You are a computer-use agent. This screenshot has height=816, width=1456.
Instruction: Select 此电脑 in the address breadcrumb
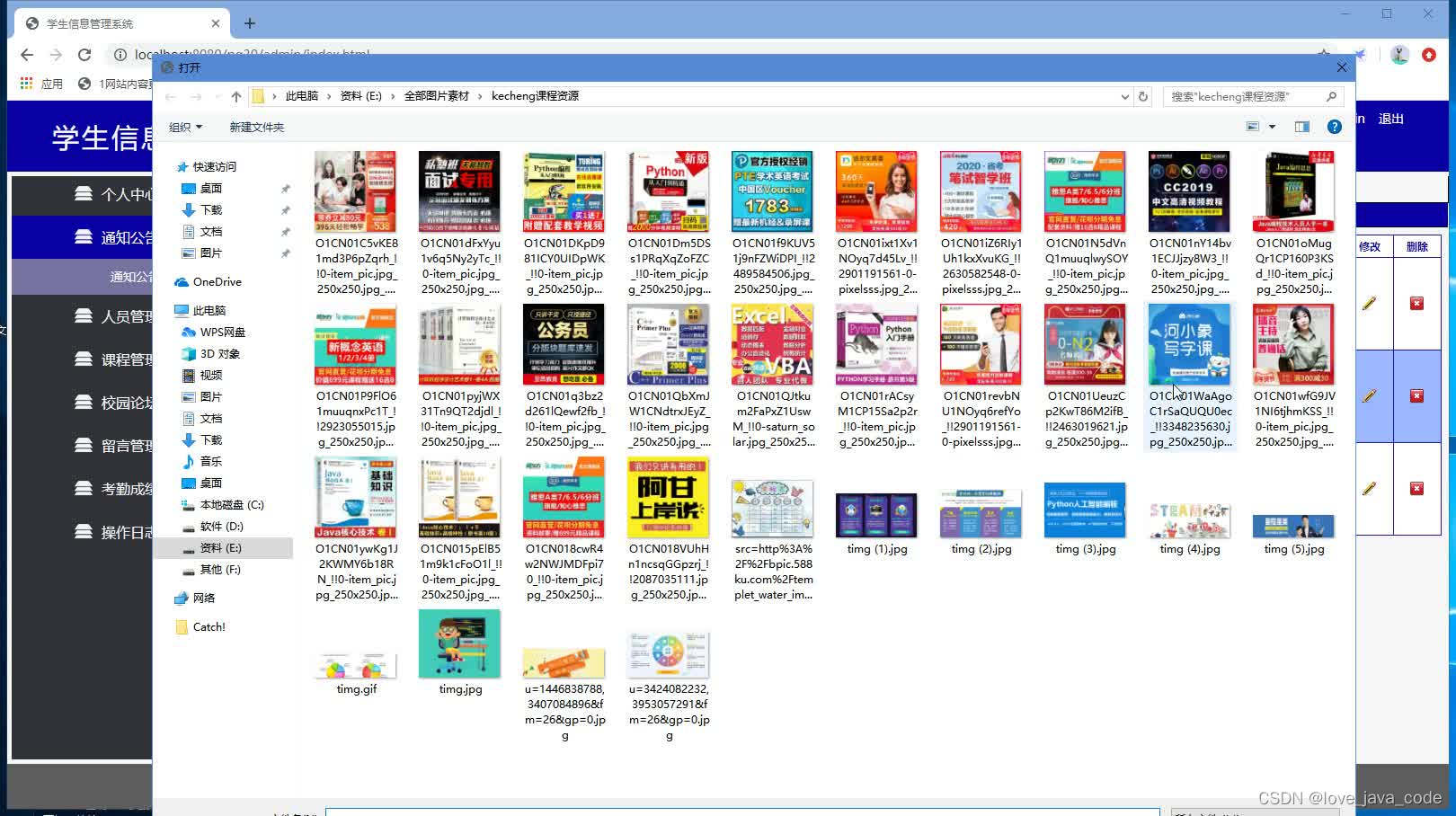point(302,96)
